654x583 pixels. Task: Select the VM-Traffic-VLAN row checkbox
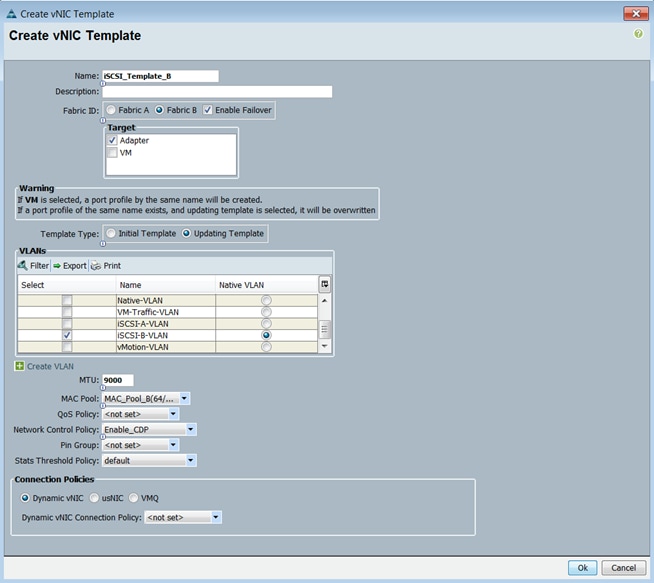click(67, 312)
